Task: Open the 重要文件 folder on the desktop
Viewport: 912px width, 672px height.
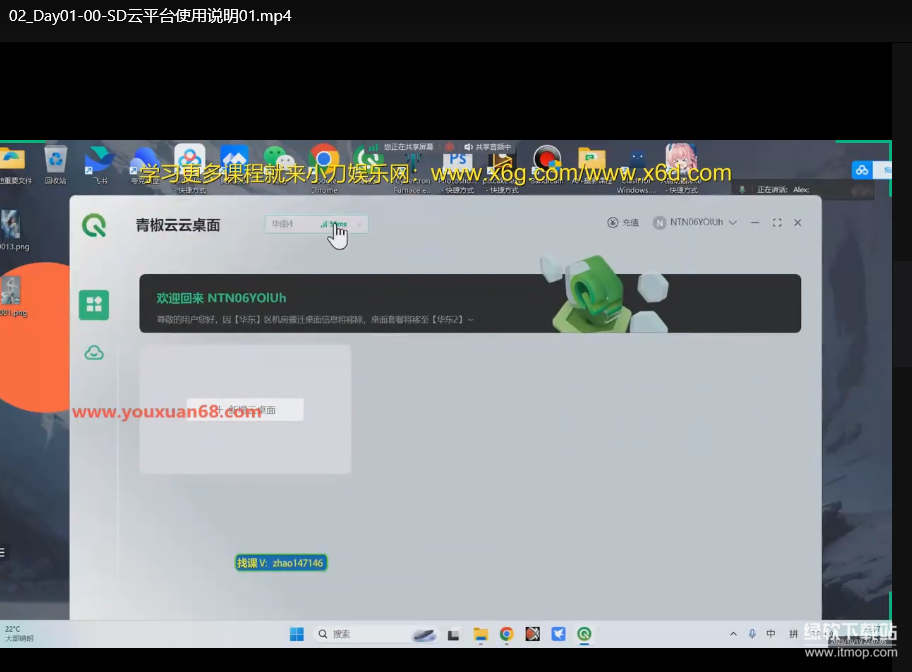Action: click(14, 165)
